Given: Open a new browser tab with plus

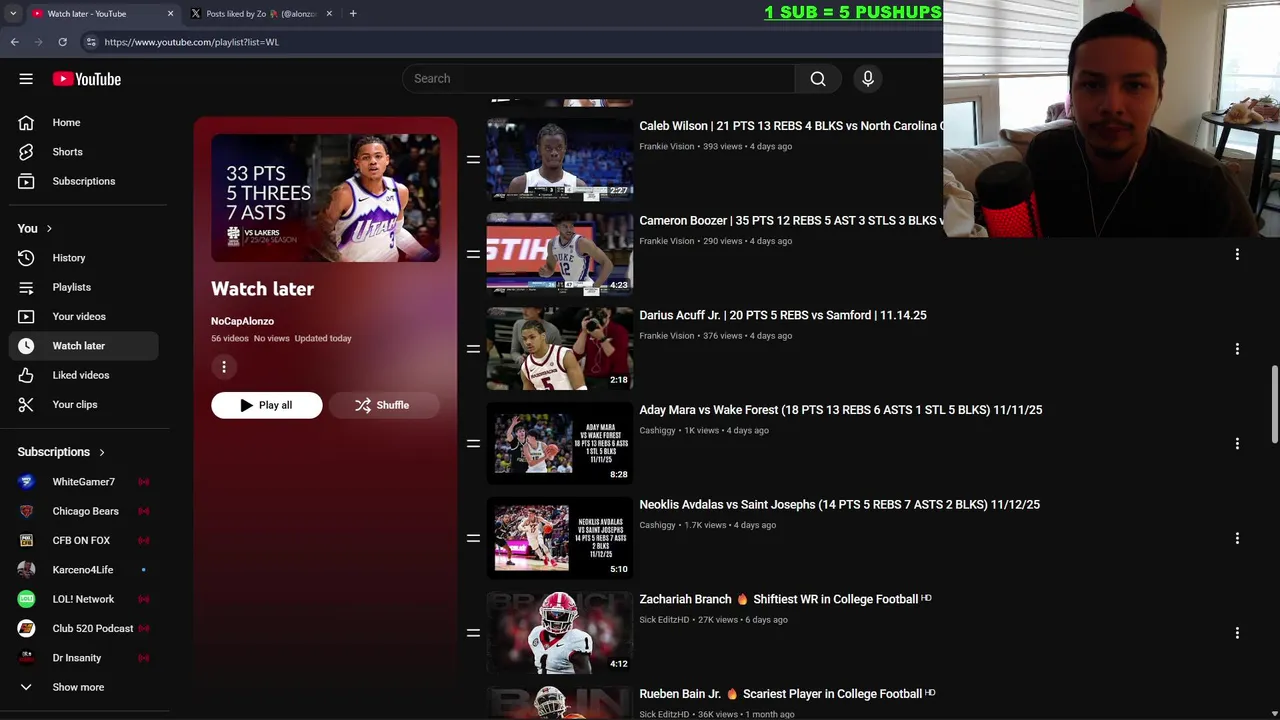Looking at the screenshot, I should (353, 14).
